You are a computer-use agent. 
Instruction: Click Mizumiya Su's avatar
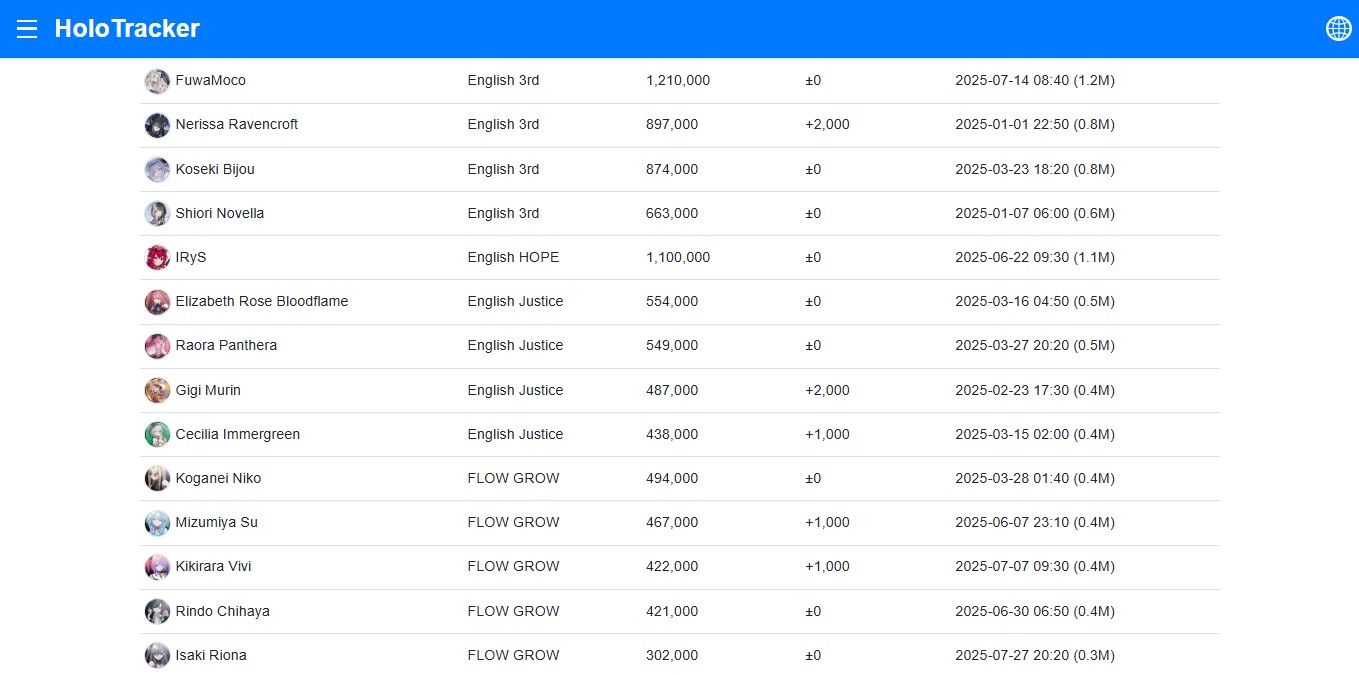(157, 523)
